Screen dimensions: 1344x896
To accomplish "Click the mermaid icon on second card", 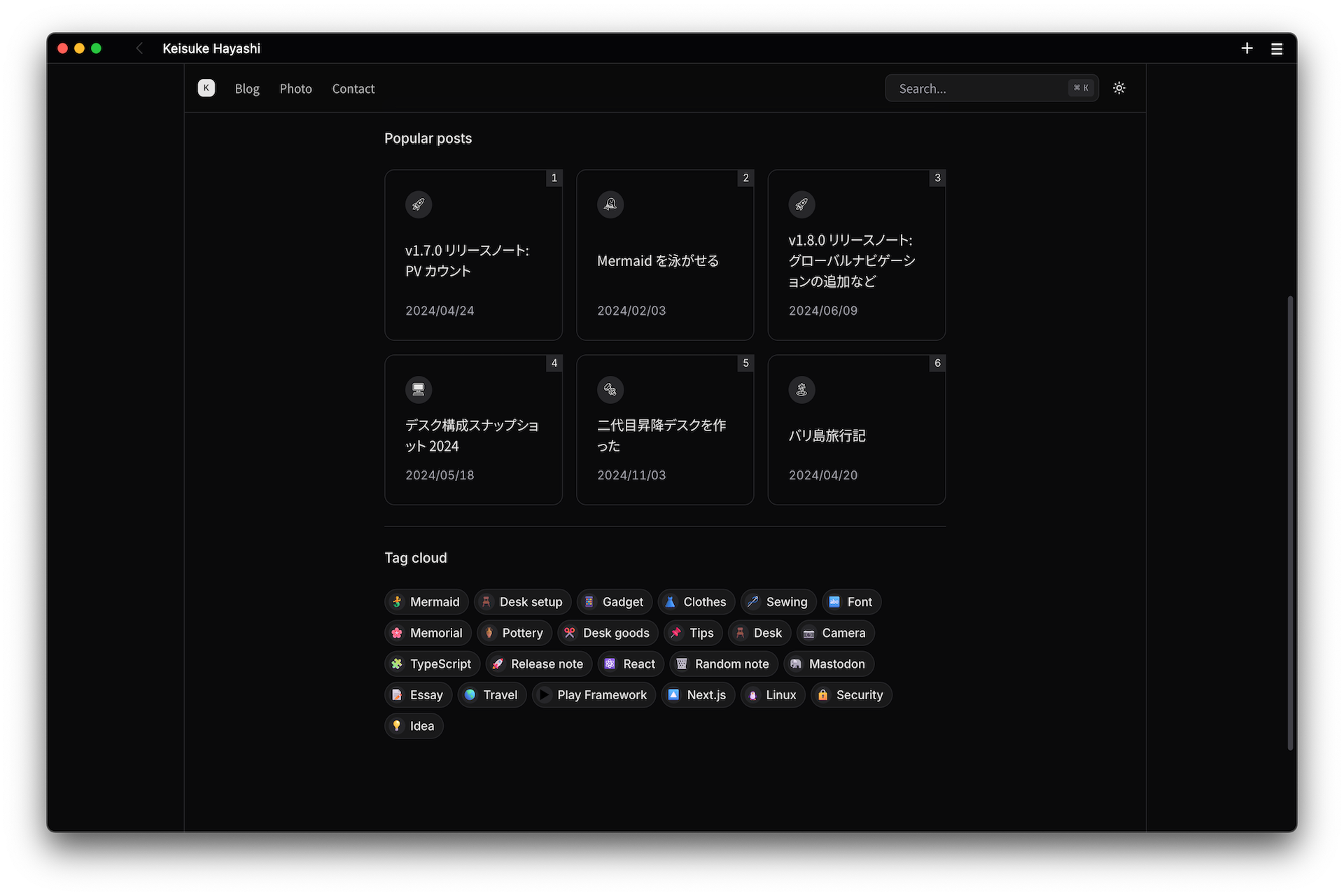I will point(610,204).
